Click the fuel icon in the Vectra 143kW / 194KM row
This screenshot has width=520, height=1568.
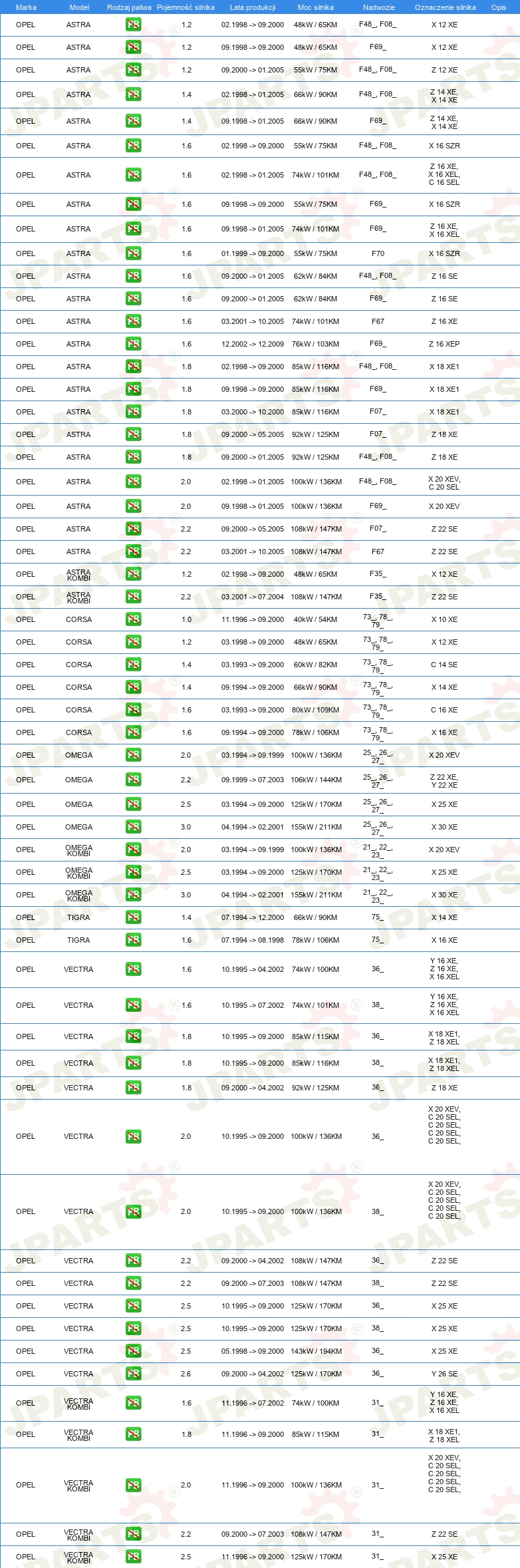pos(133,1351)
